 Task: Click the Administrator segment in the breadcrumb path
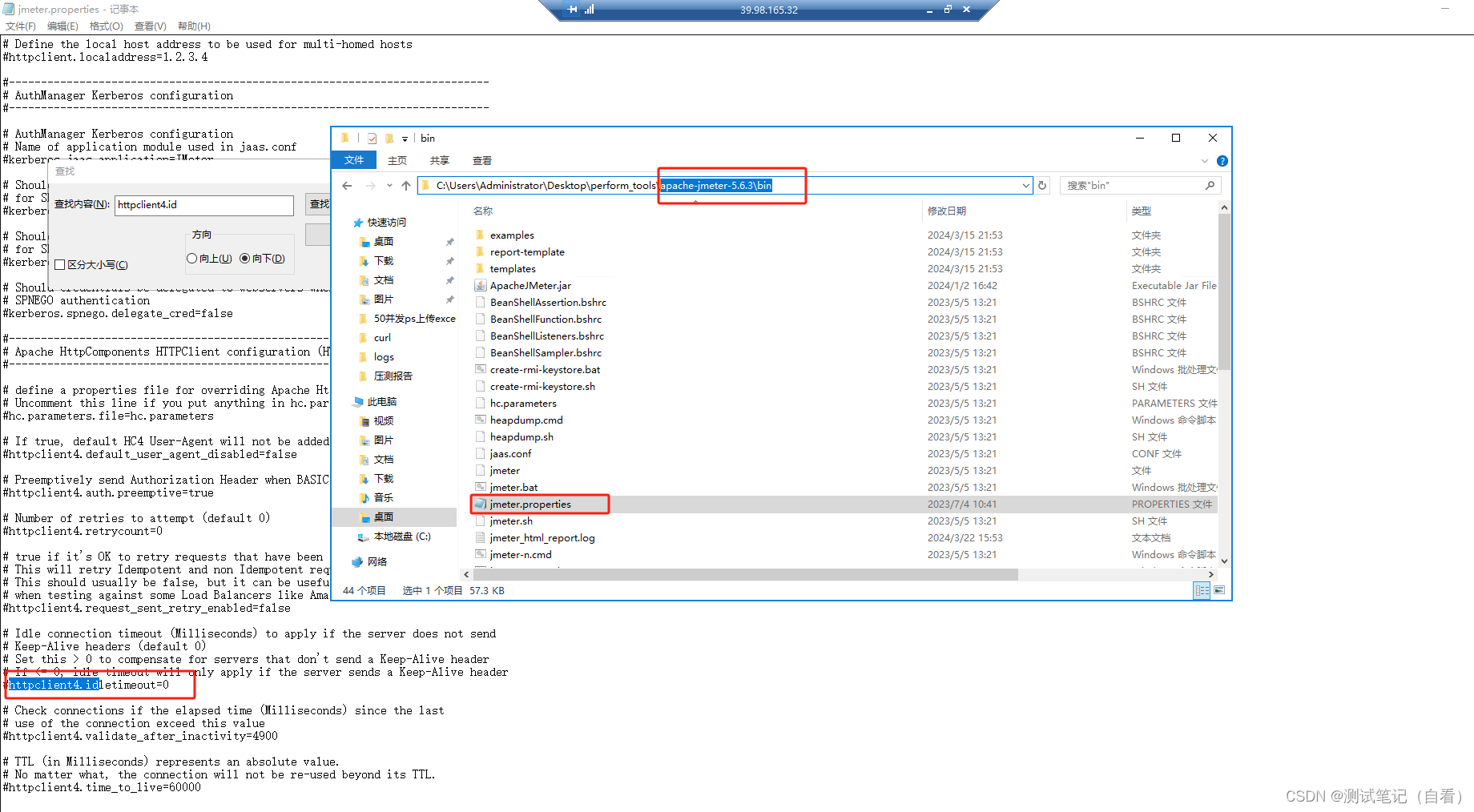[503, 185]
